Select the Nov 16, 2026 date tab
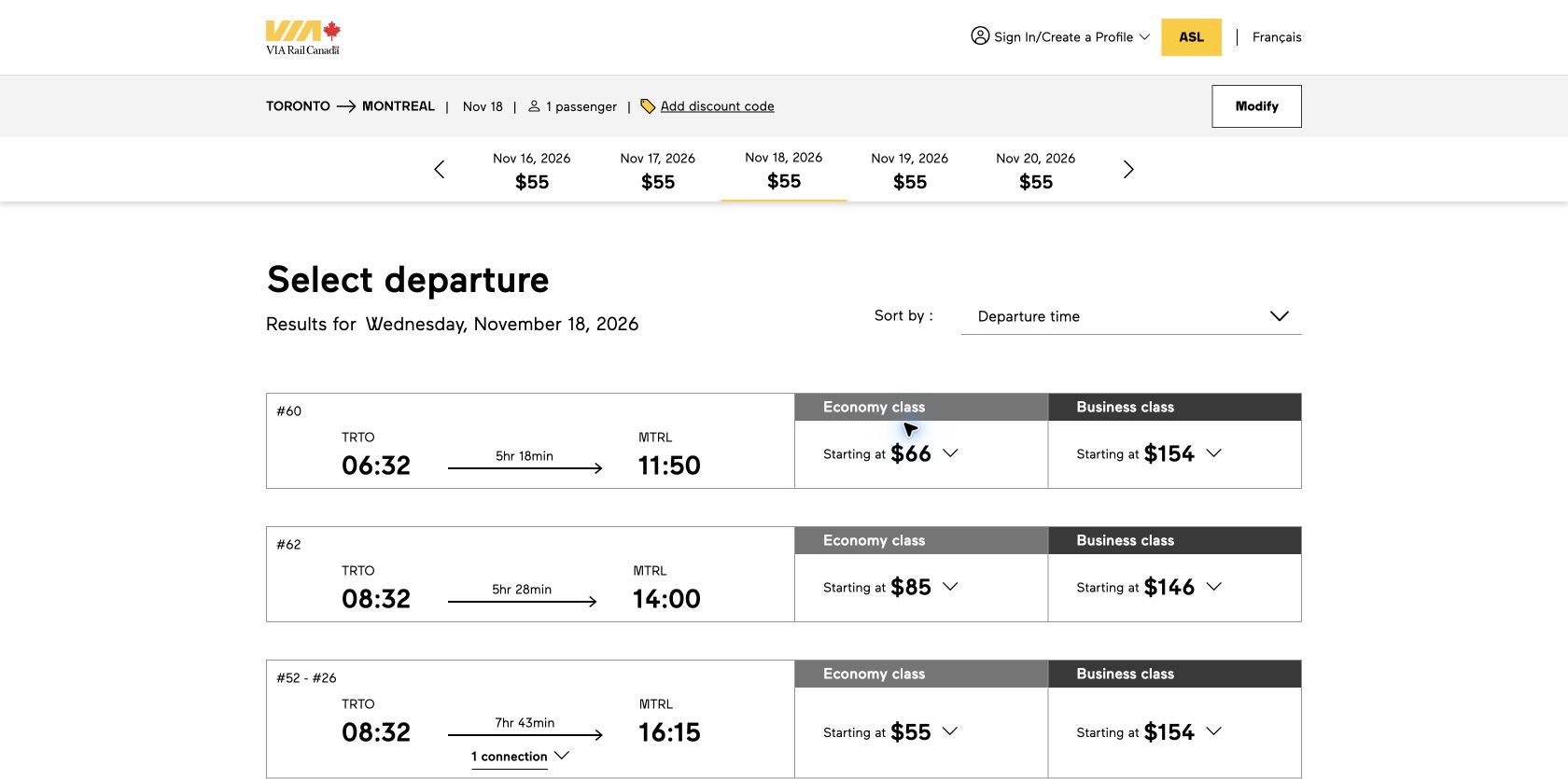The width and height of the screenshot is (1568, 779). click(x=532, y=170)
